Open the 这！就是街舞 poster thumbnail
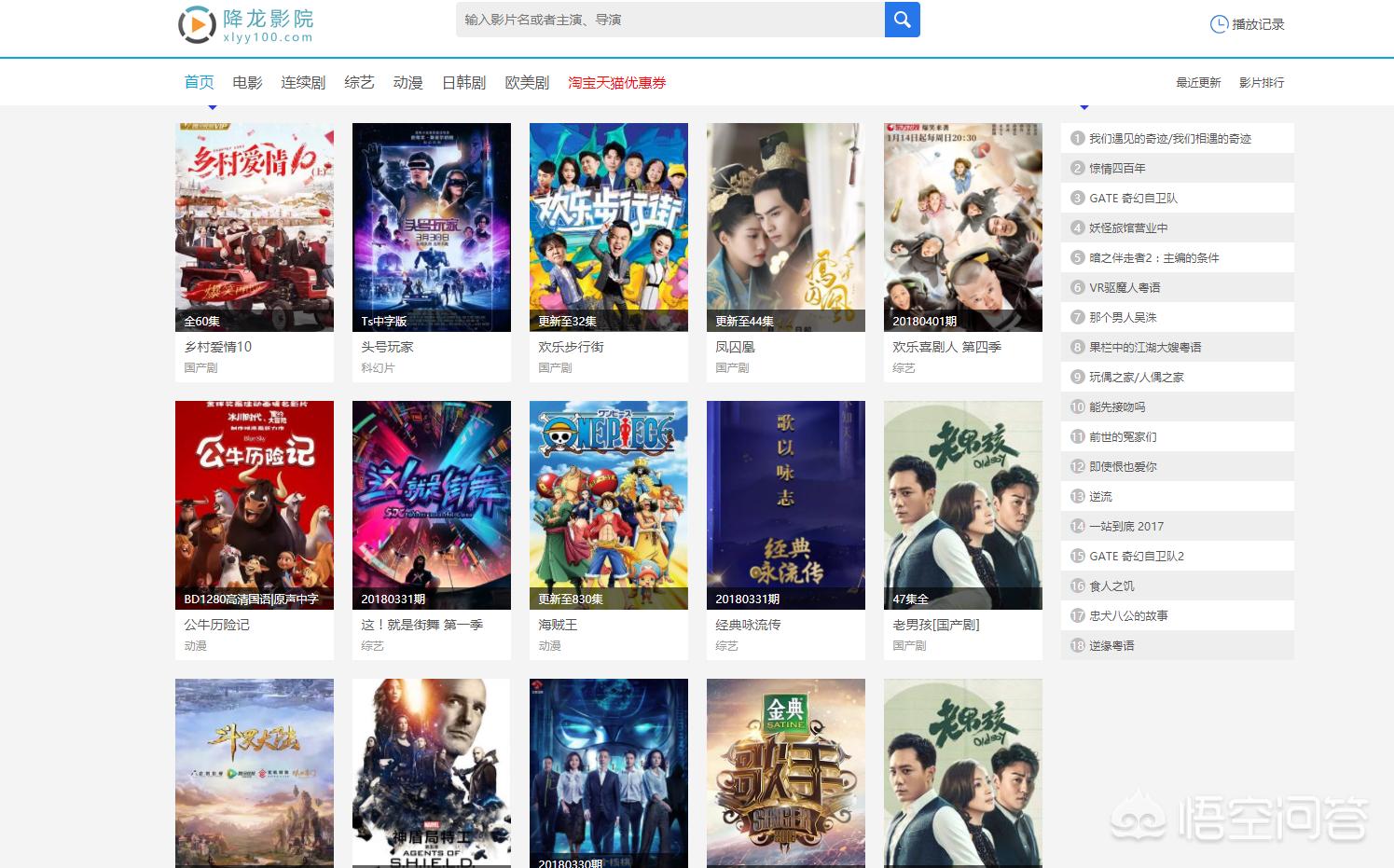 (x=432, y=505)
